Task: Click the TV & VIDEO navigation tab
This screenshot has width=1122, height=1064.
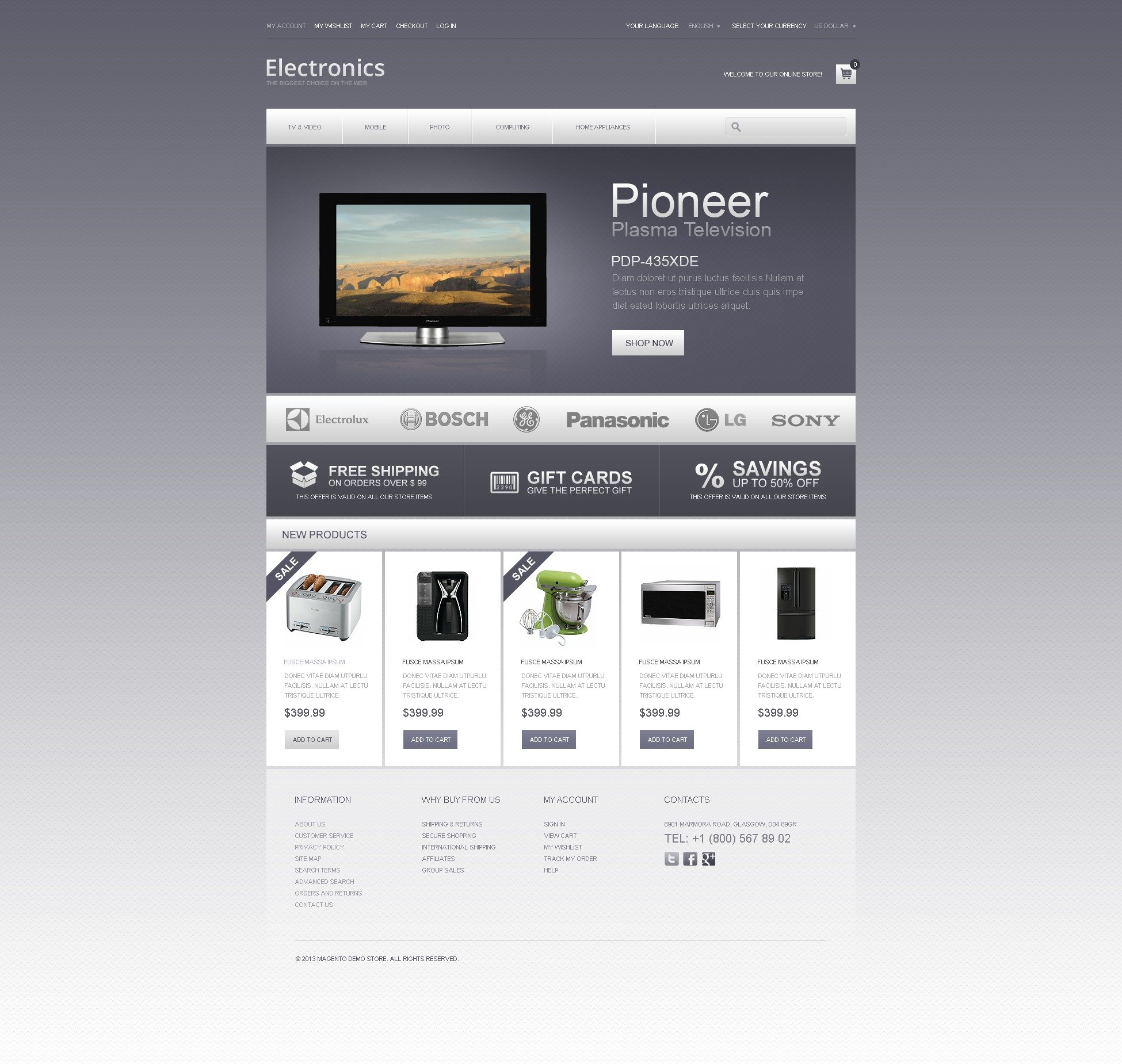Action: (302, 126)
